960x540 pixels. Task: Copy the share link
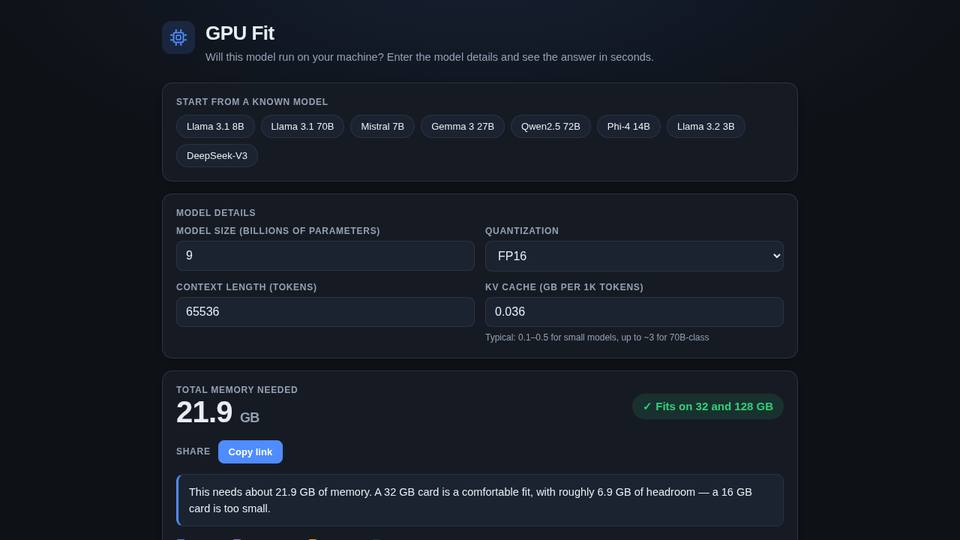point(250,452)
